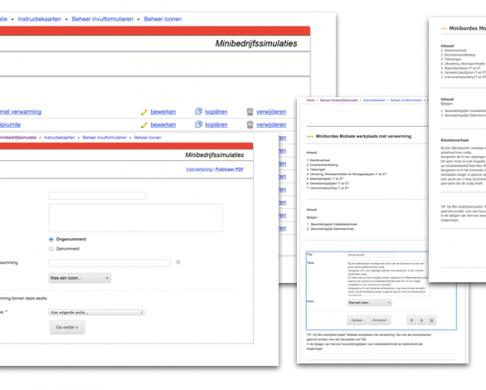The image size is (486, 390).
Task: Click the trash icon in the 'oruimte' row
Action: point(250,125)
